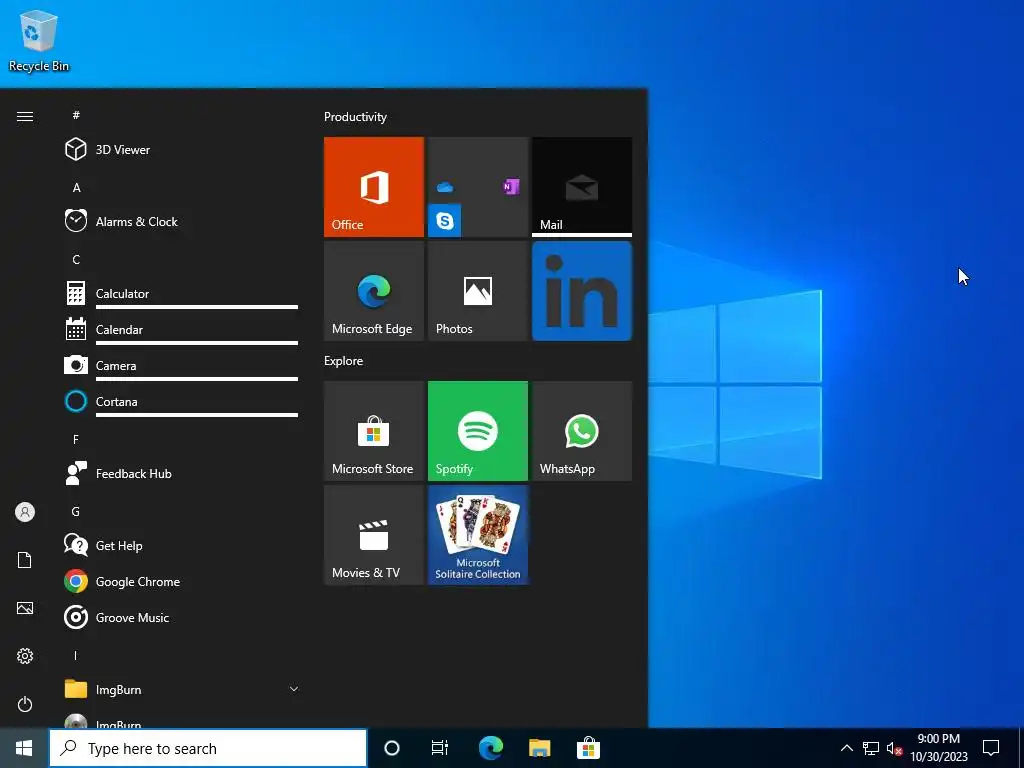Viewport: 1024px width, 768px height.
Task: Launch Google Chrome from the app list
Action: pos(181,581)
